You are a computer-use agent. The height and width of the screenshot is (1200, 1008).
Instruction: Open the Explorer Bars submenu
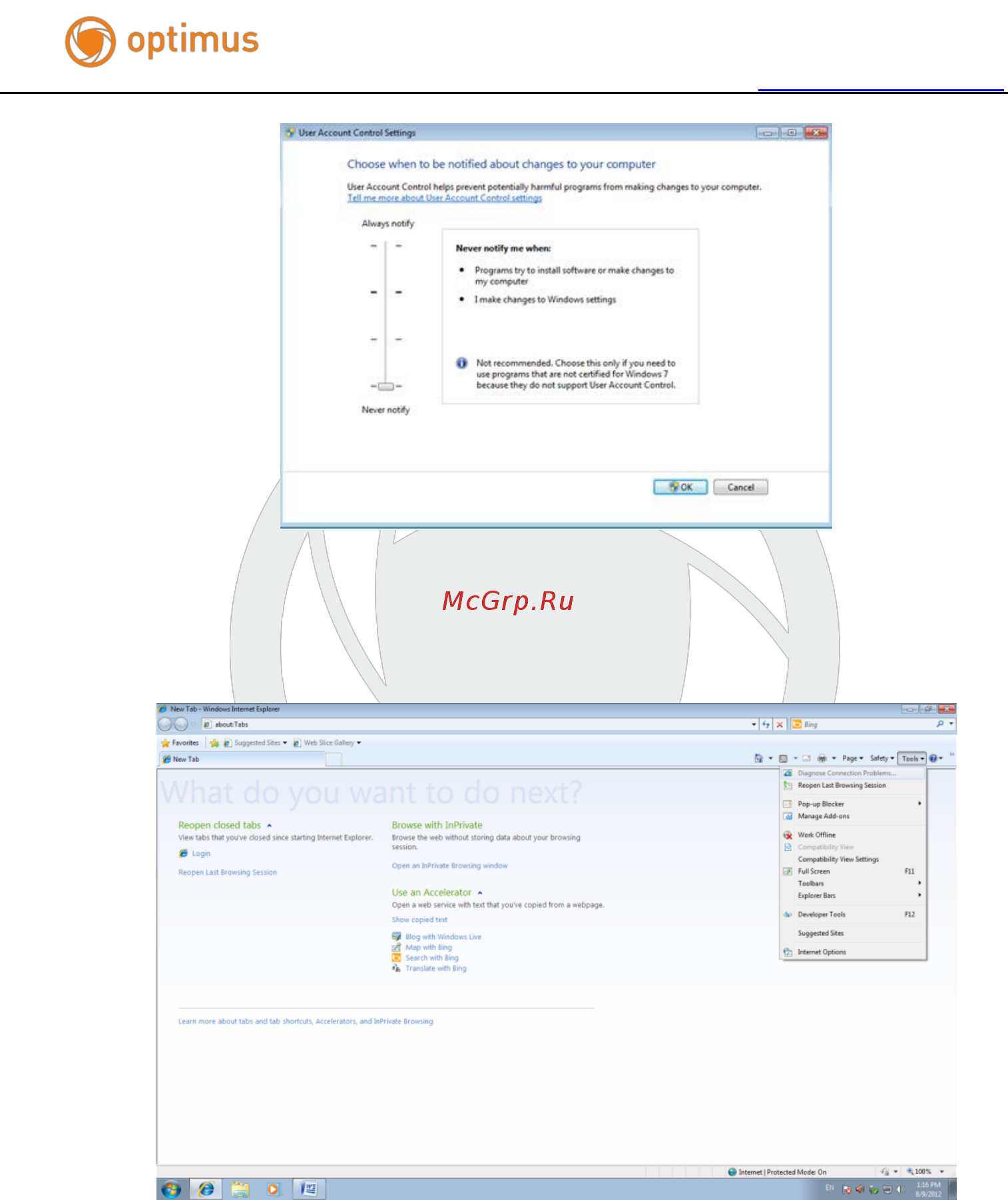854,896
